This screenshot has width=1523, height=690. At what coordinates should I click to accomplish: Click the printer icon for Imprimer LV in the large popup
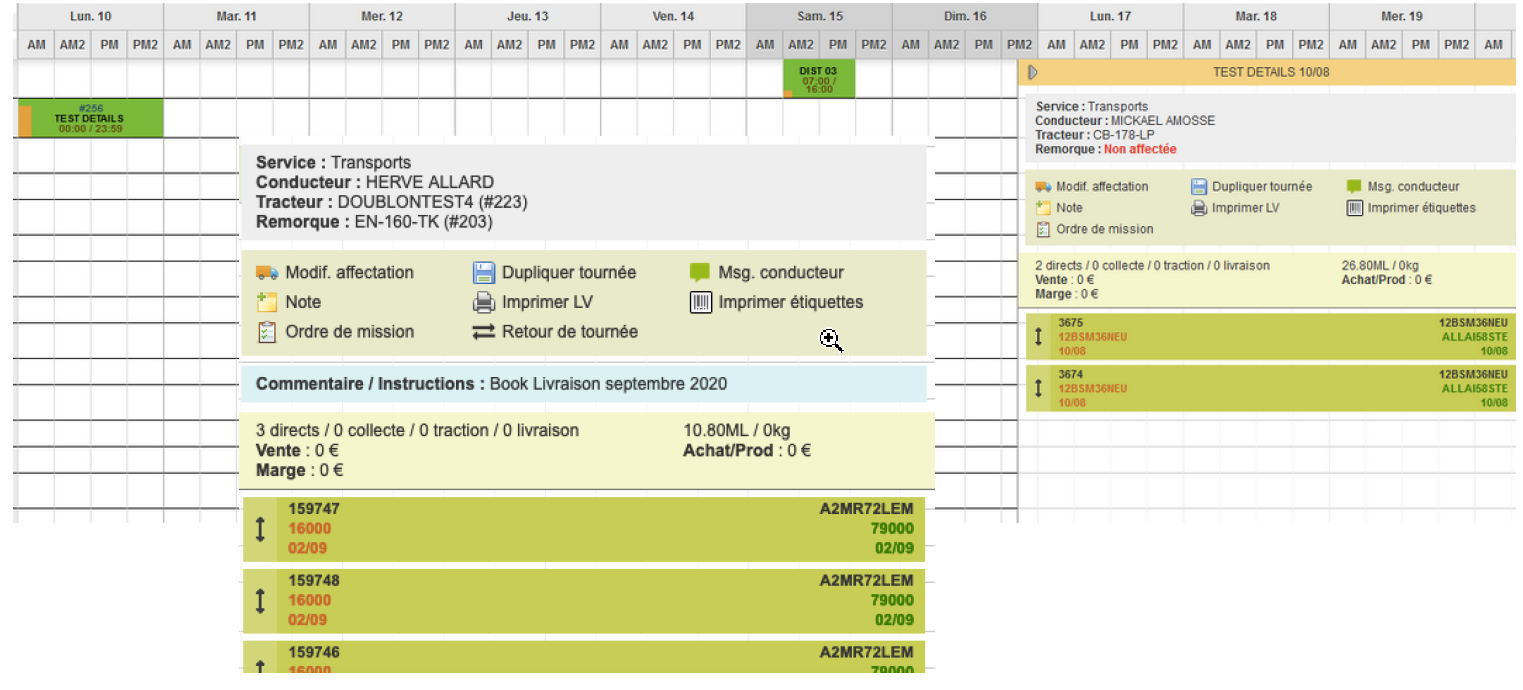pyautogui.click(x=484, y=302)
